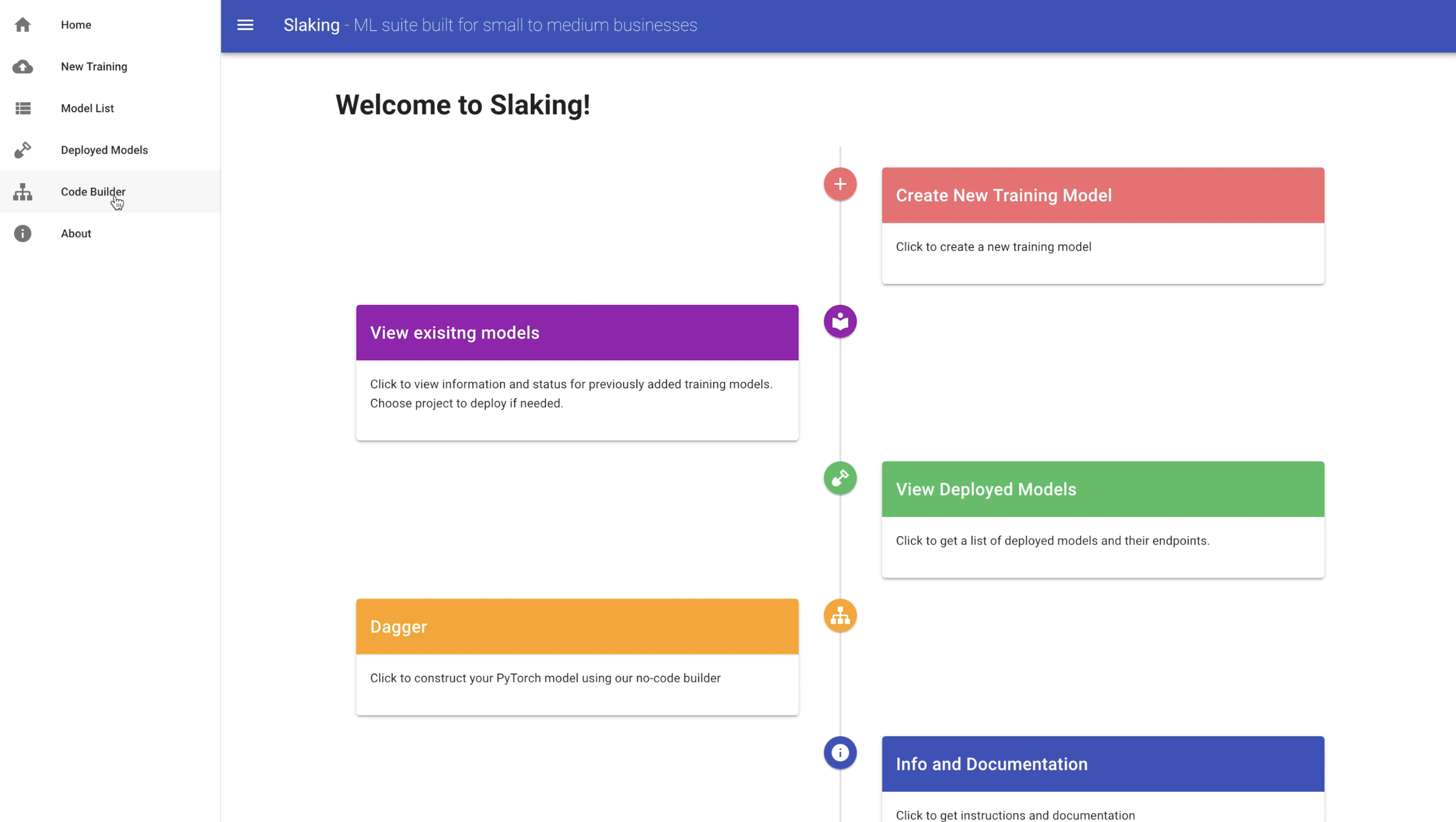1456x822 pixels.
Task: Select Model List from the sidebar menu
Action: tap(87, 108)
